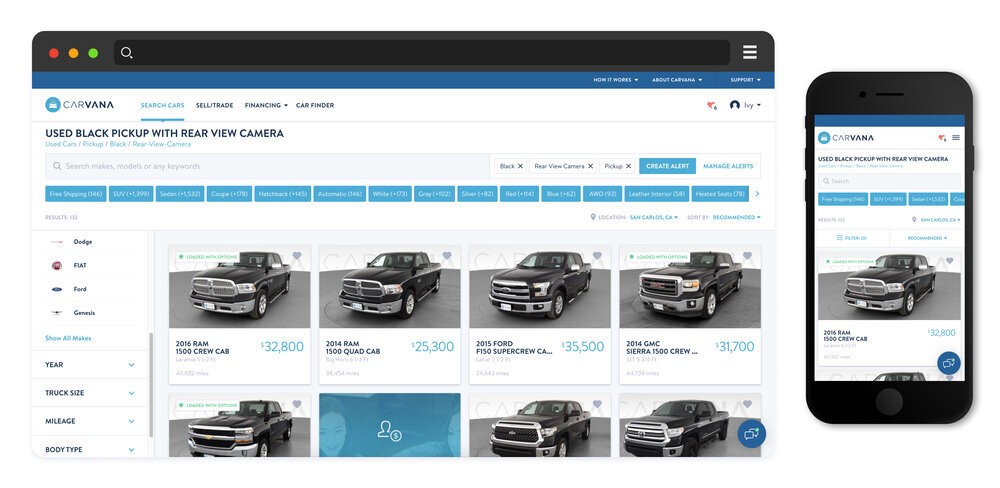The width and height of the screenshot is (1000, 488).
Task: Remove the Black filter chip with its X
Action: (520, 166)
